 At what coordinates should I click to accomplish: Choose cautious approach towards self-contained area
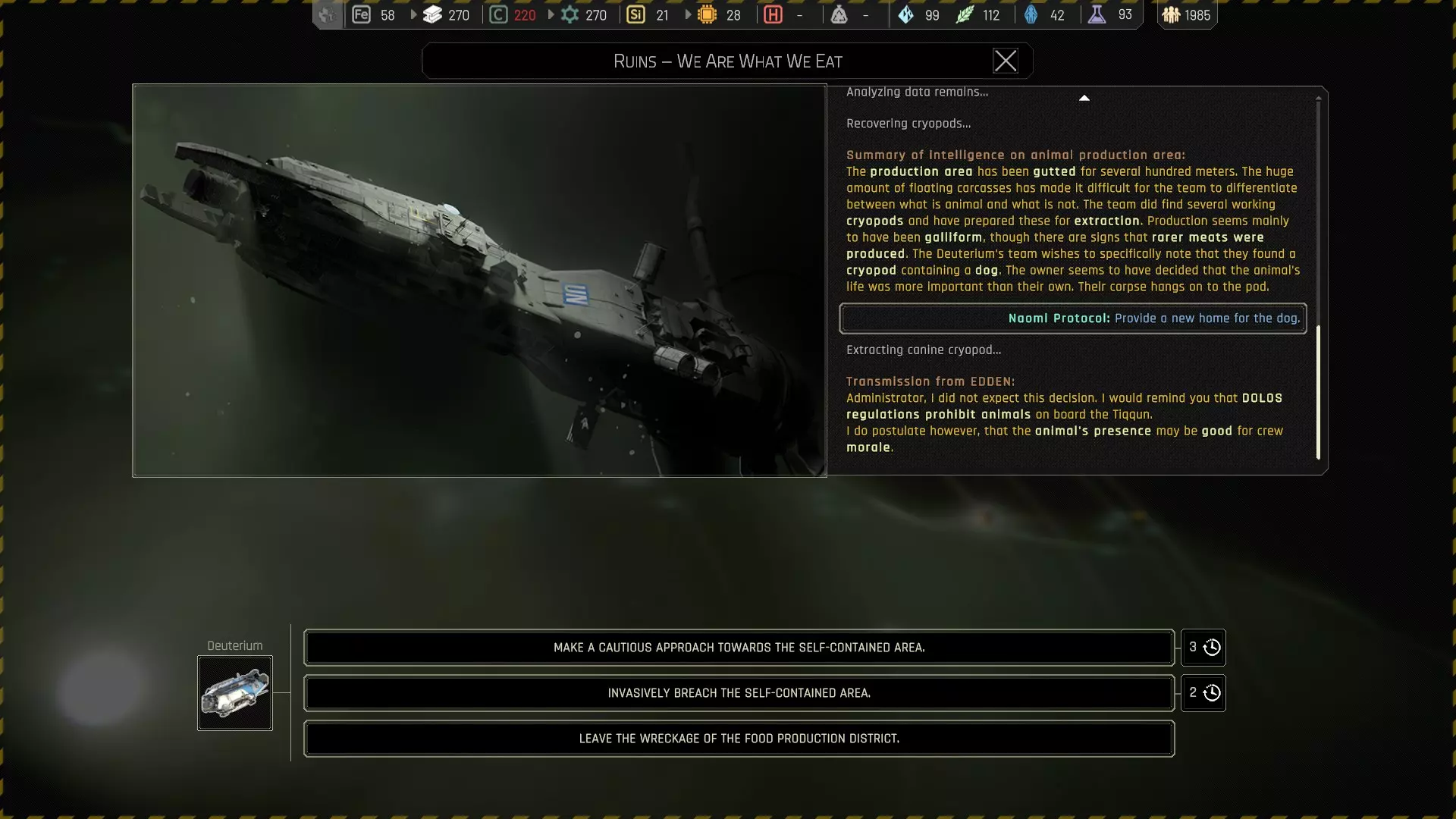coord(739,647)
